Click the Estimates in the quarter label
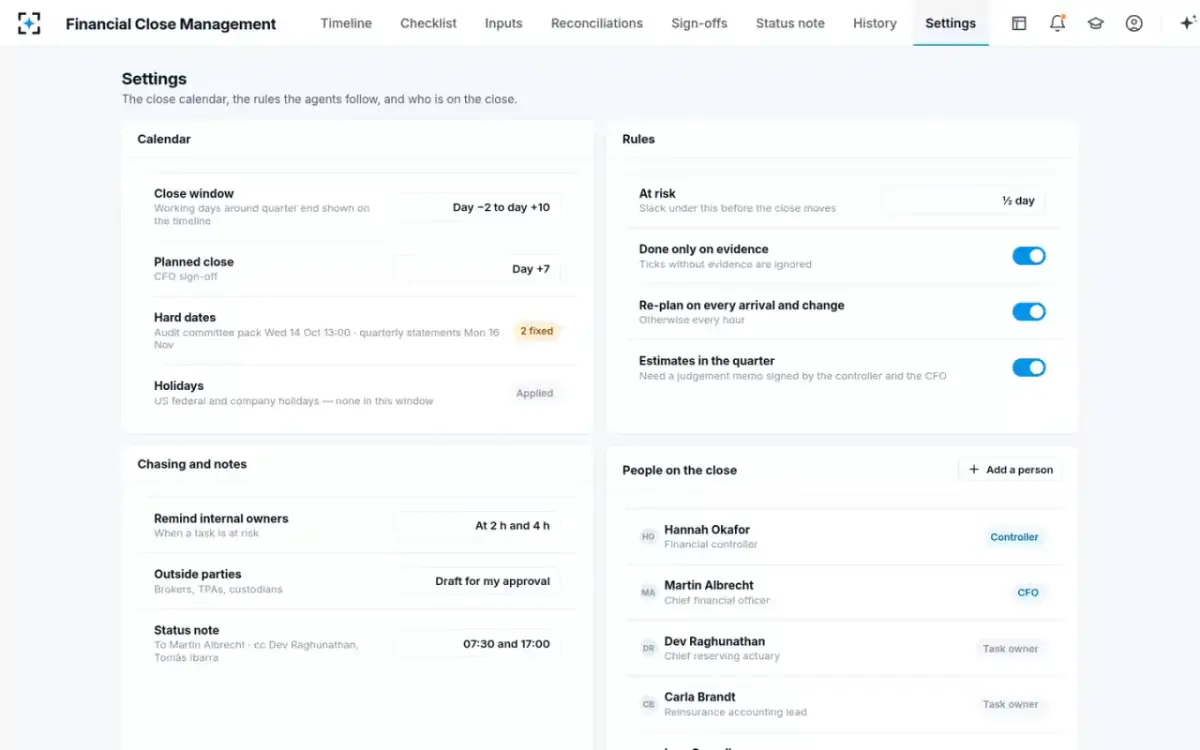This screenshot has width=1200, height=750. (707, 361)
